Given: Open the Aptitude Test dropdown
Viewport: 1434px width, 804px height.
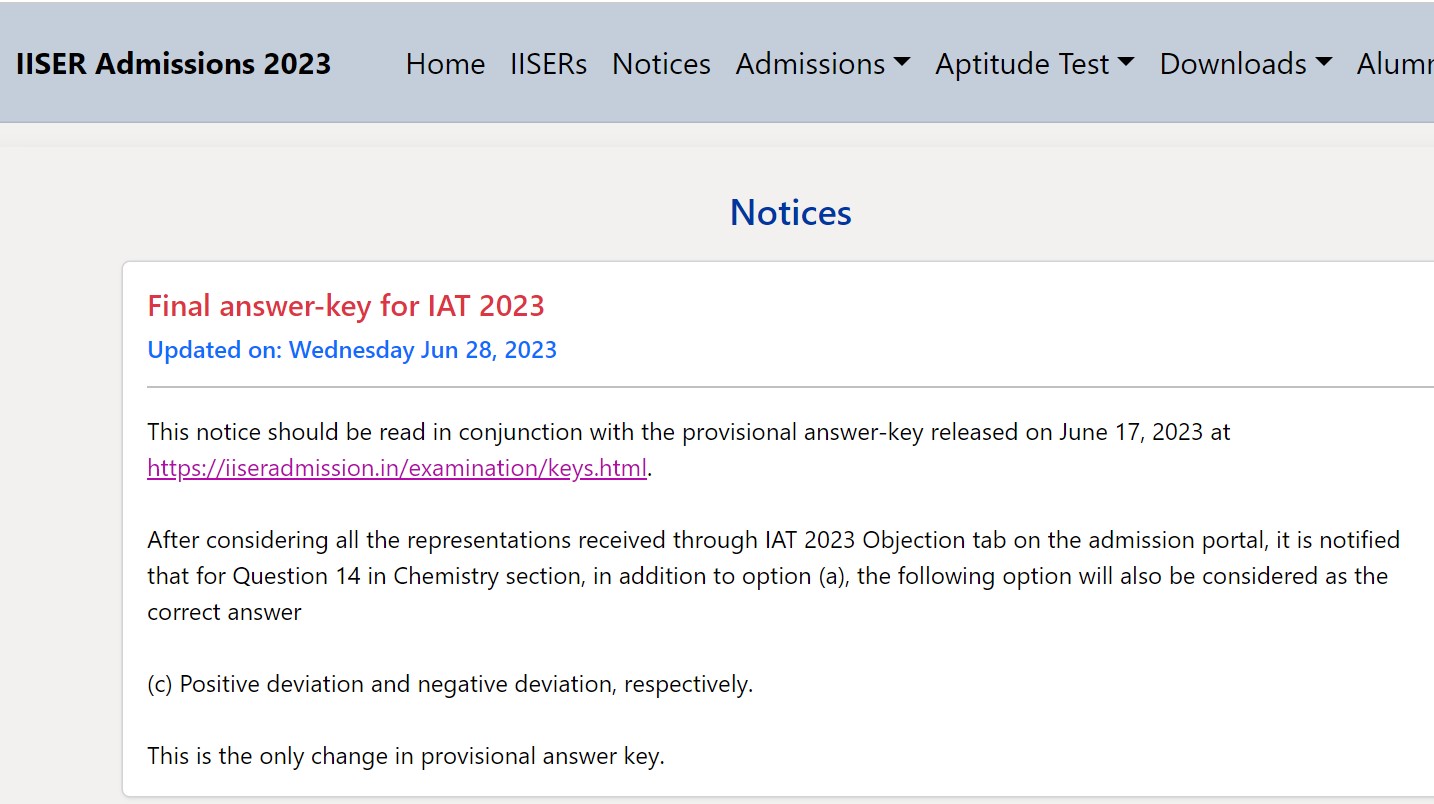Looking at the screenshot, I should (x=1034, y=64).
